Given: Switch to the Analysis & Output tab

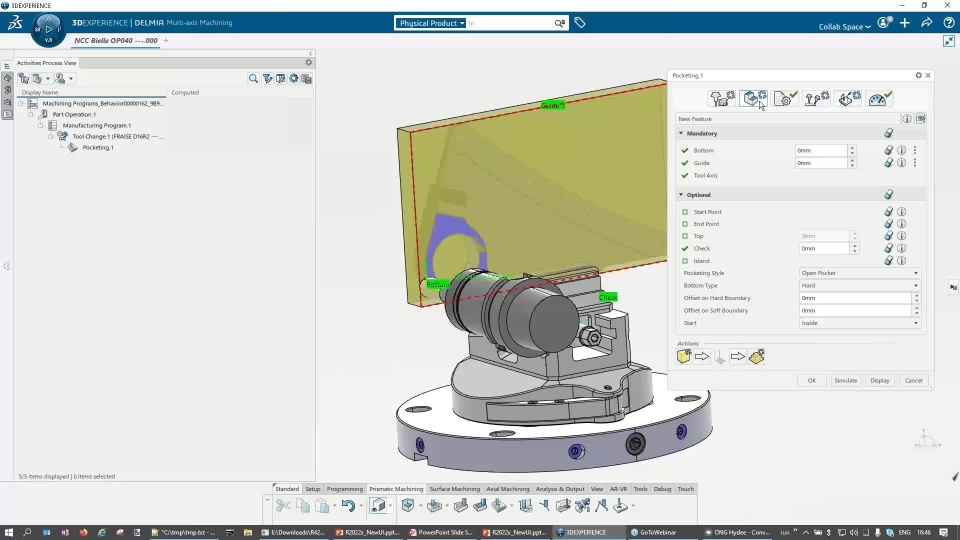Looking at the screenshot, I should (560, 489).
